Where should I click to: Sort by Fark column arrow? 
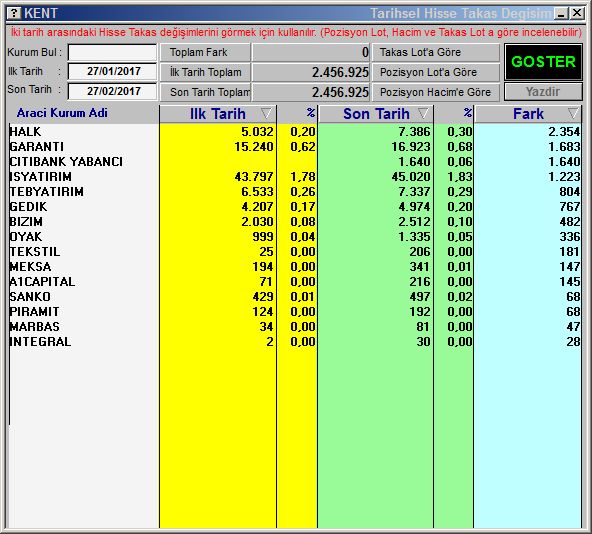573,113
